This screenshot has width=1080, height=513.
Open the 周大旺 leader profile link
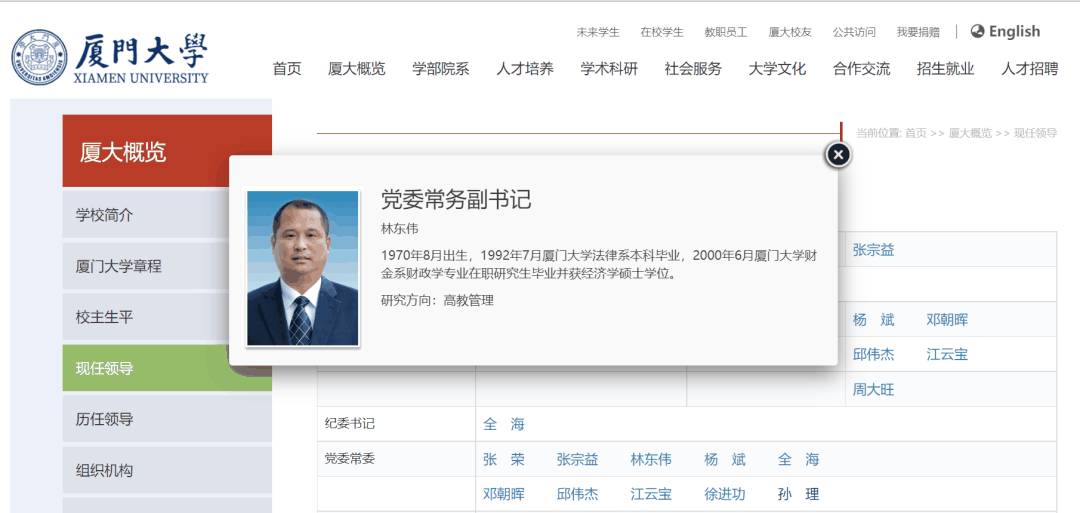coord(873,389)
